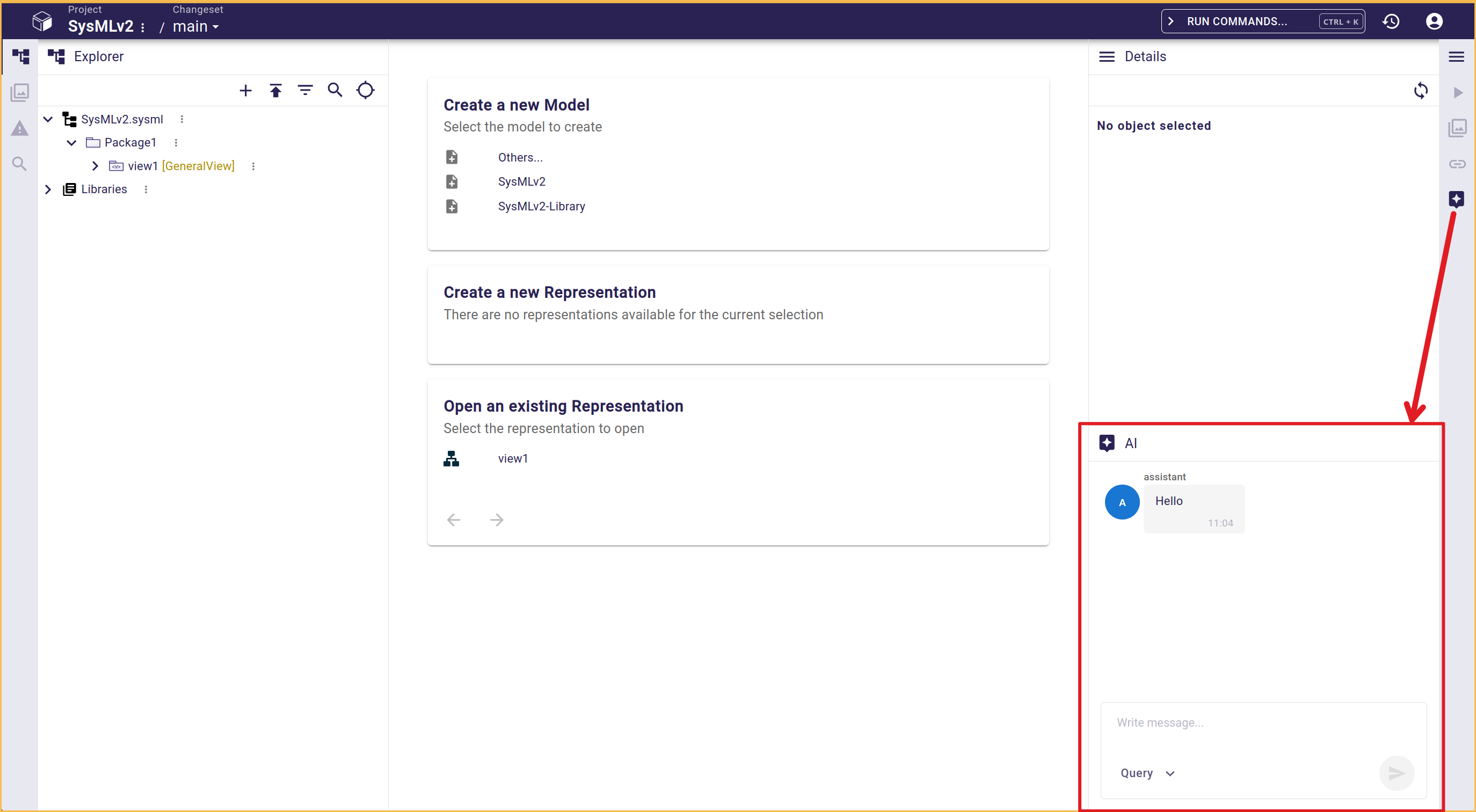Open the Related Elements link view
1476x812 pixels.
pyautogui.click(x=1457, y=164)
